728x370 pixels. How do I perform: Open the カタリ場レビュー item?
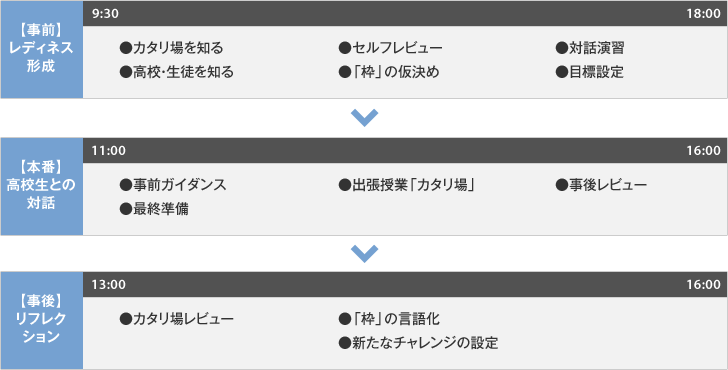click(x=176, y=319)
